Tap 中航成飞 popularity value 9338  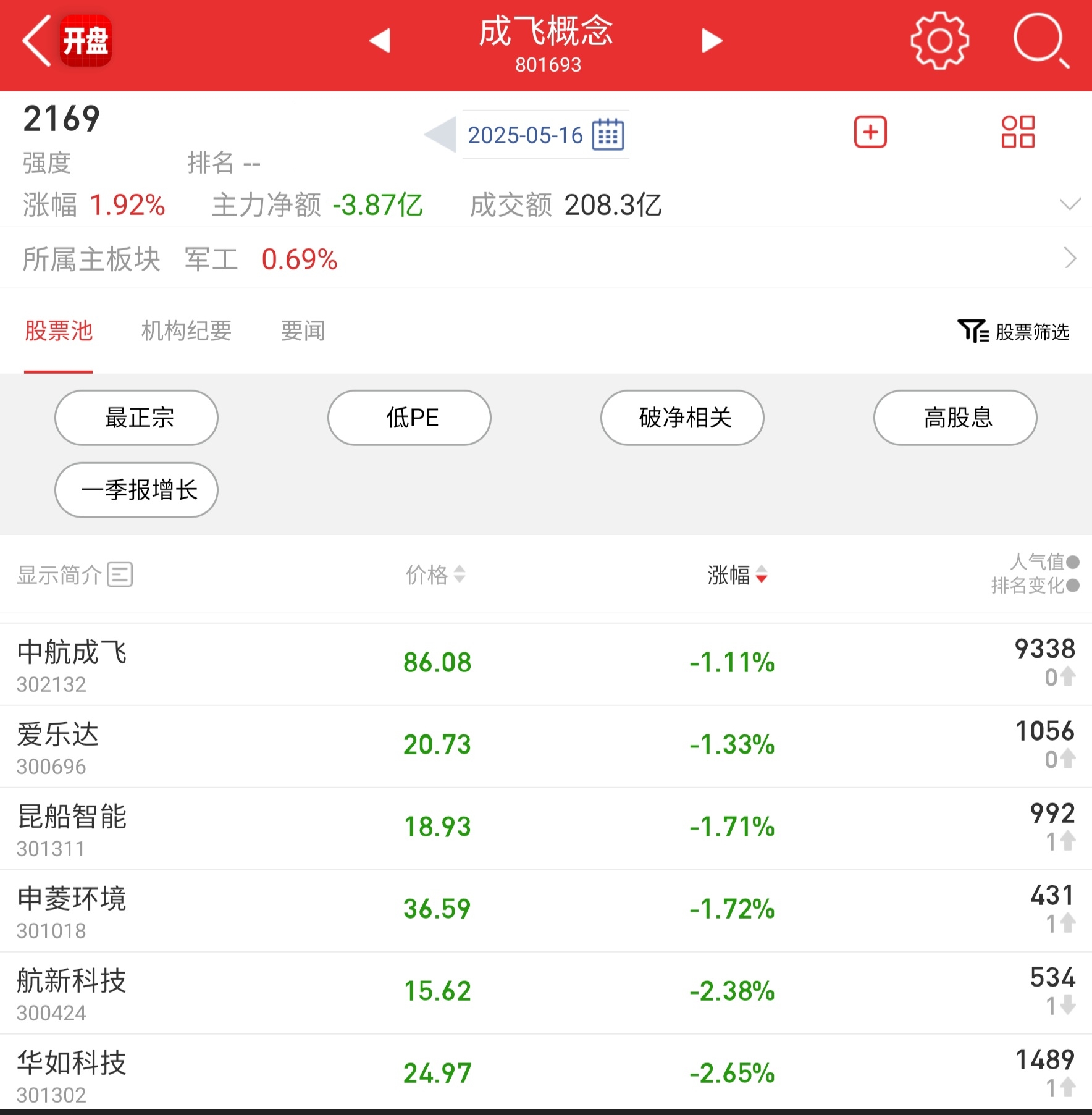click(1045, 649)
